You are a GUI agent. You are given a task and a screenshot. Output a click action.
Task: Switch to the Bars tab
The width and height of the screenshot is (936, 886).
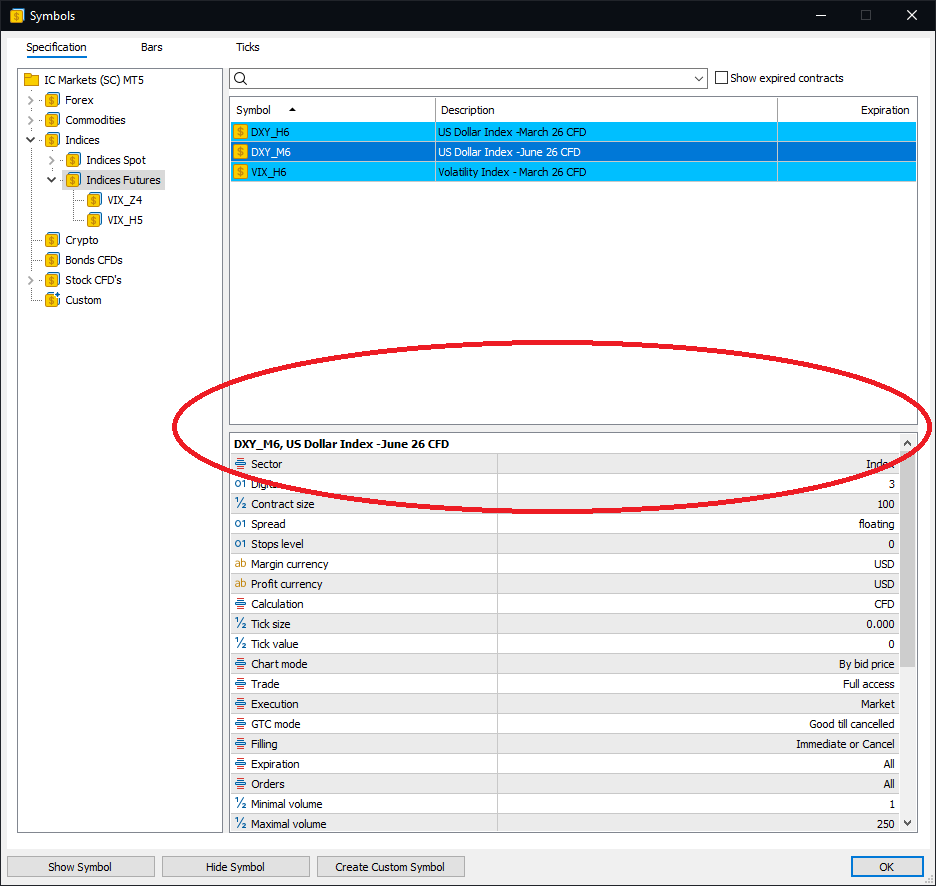coord(152,47)
